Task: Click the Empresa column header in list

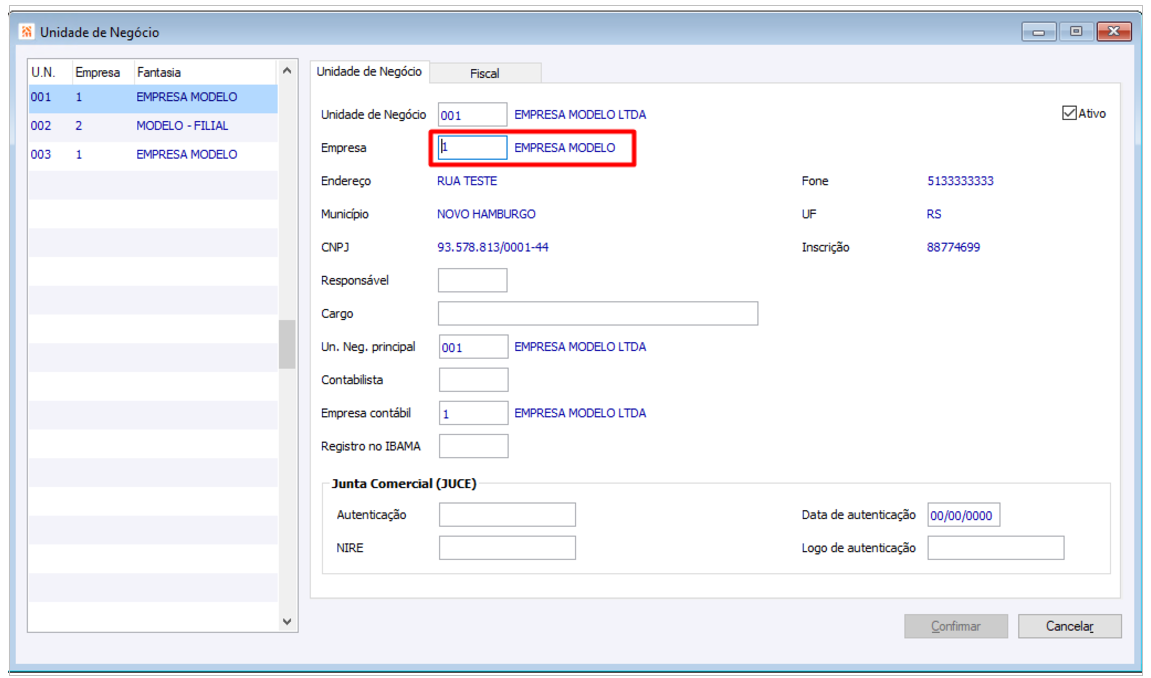Action: tap(103, 72)
